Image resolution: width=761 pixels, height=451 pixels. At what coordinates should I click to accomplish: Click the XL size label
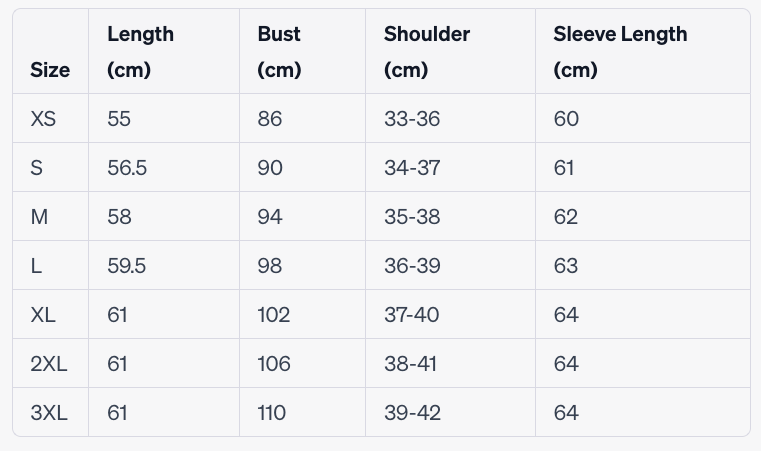[44, 315]
